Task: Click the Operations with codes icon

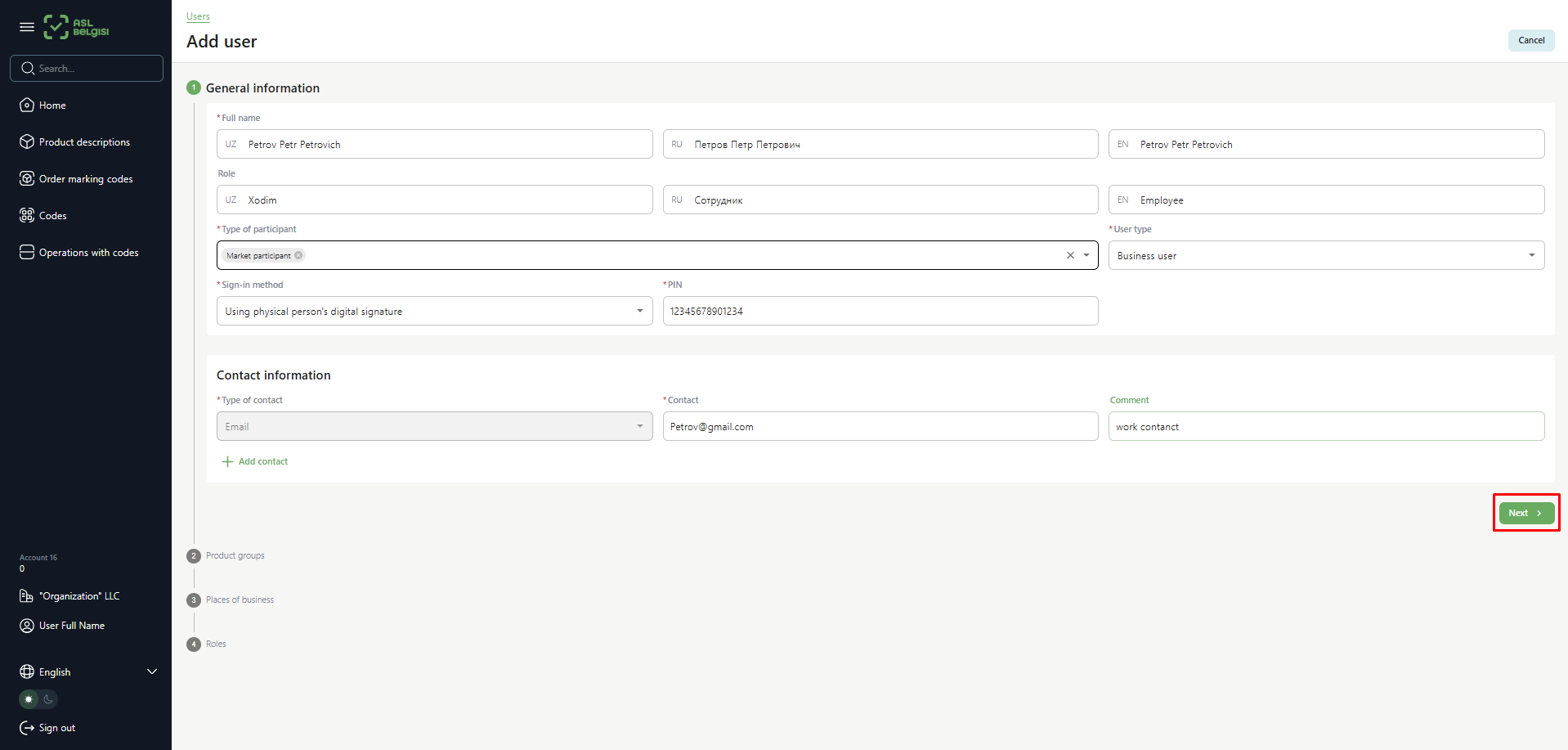Action: [x=27, y=253]
